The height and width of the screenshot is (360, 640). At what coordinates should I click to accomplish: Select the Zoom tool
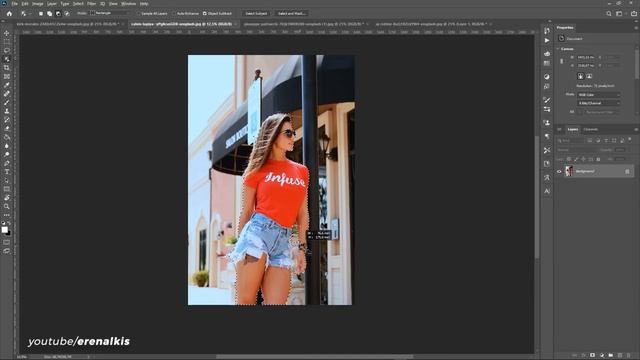pyautogui.click(x=7, y=207)
